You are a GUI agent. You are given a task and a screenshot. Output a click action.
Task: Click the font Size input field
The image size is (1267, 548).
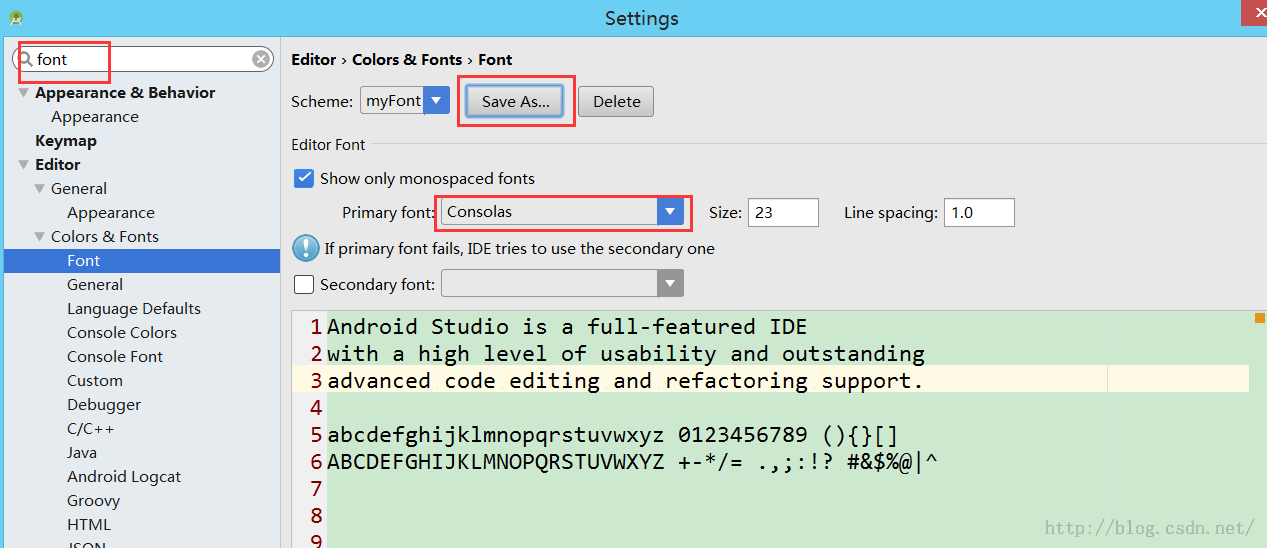[783, 212]
